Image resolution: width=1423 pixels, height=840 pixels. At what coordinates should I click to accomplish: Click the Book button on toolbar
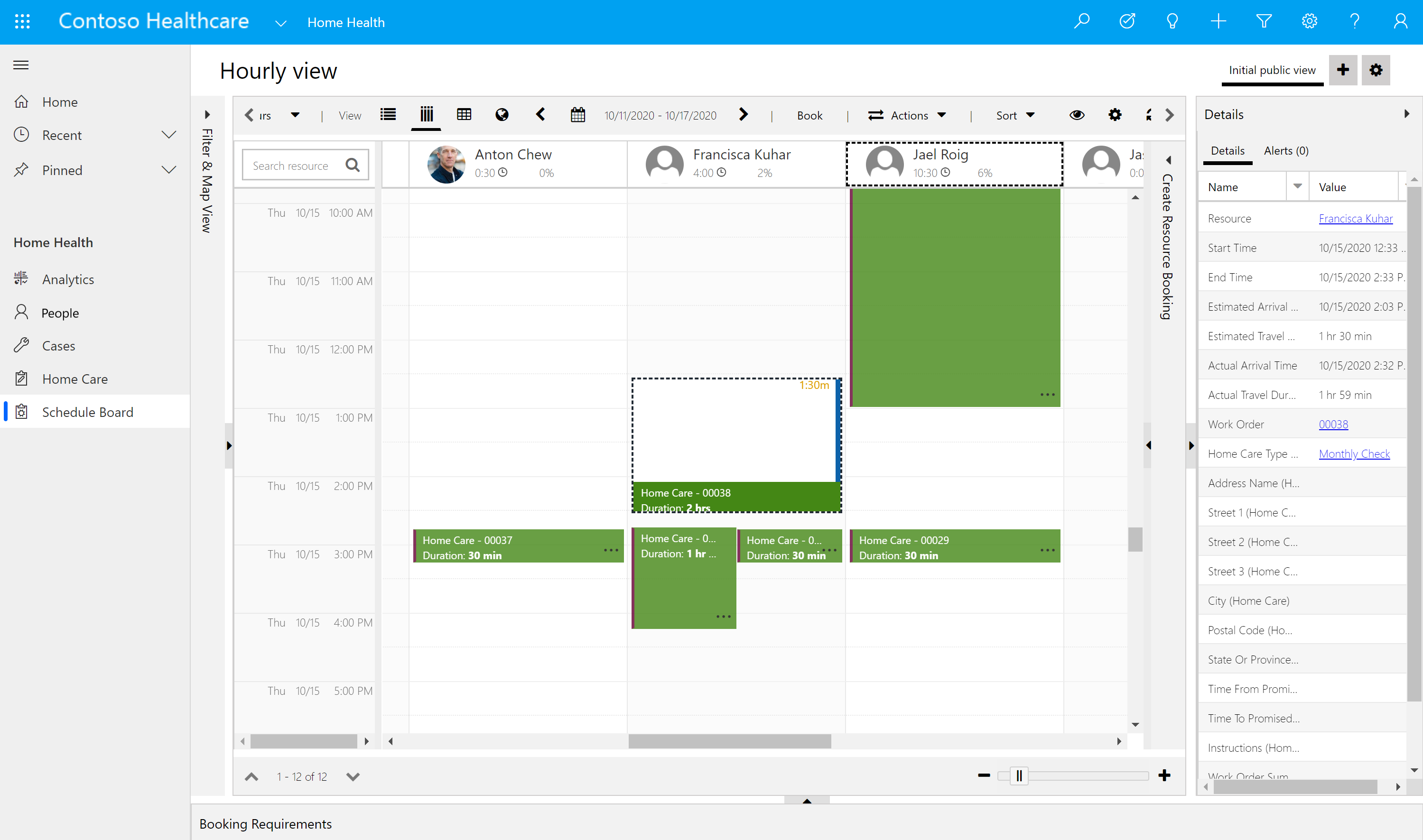pyautogui.click(x=809, y=114)
